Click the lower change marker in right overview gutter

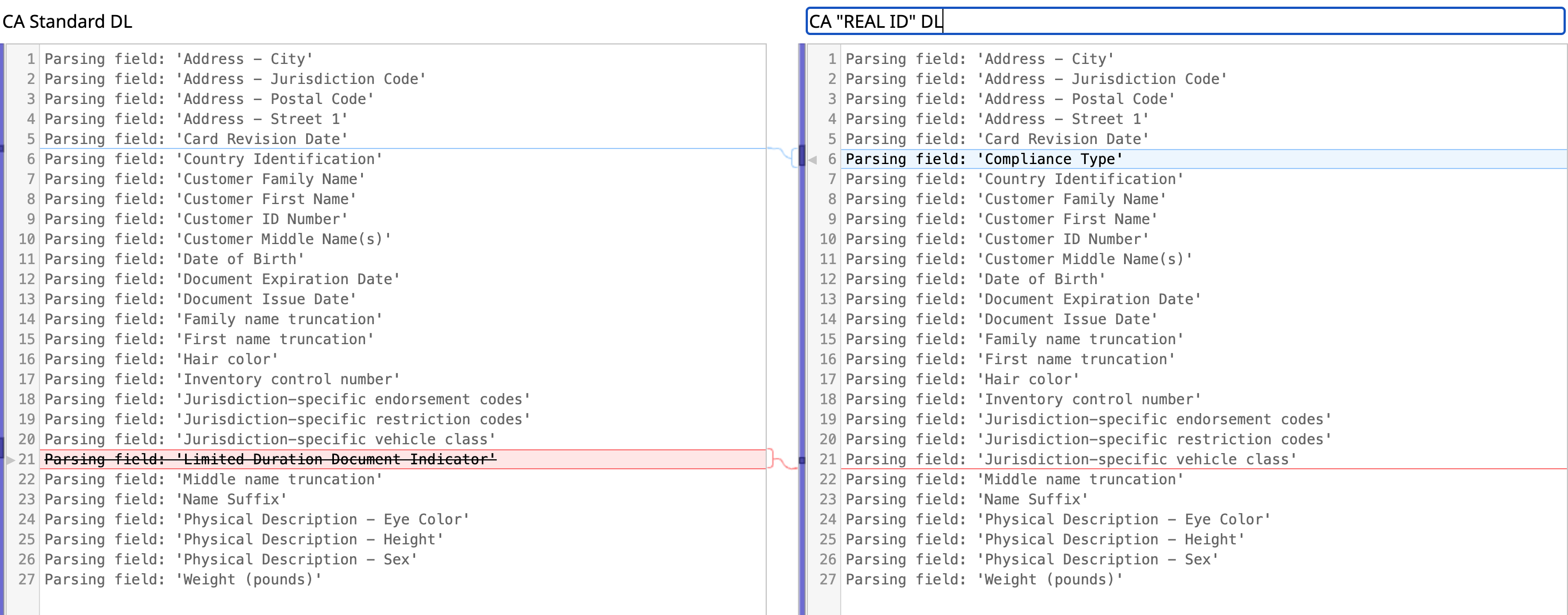coord(802,460)
